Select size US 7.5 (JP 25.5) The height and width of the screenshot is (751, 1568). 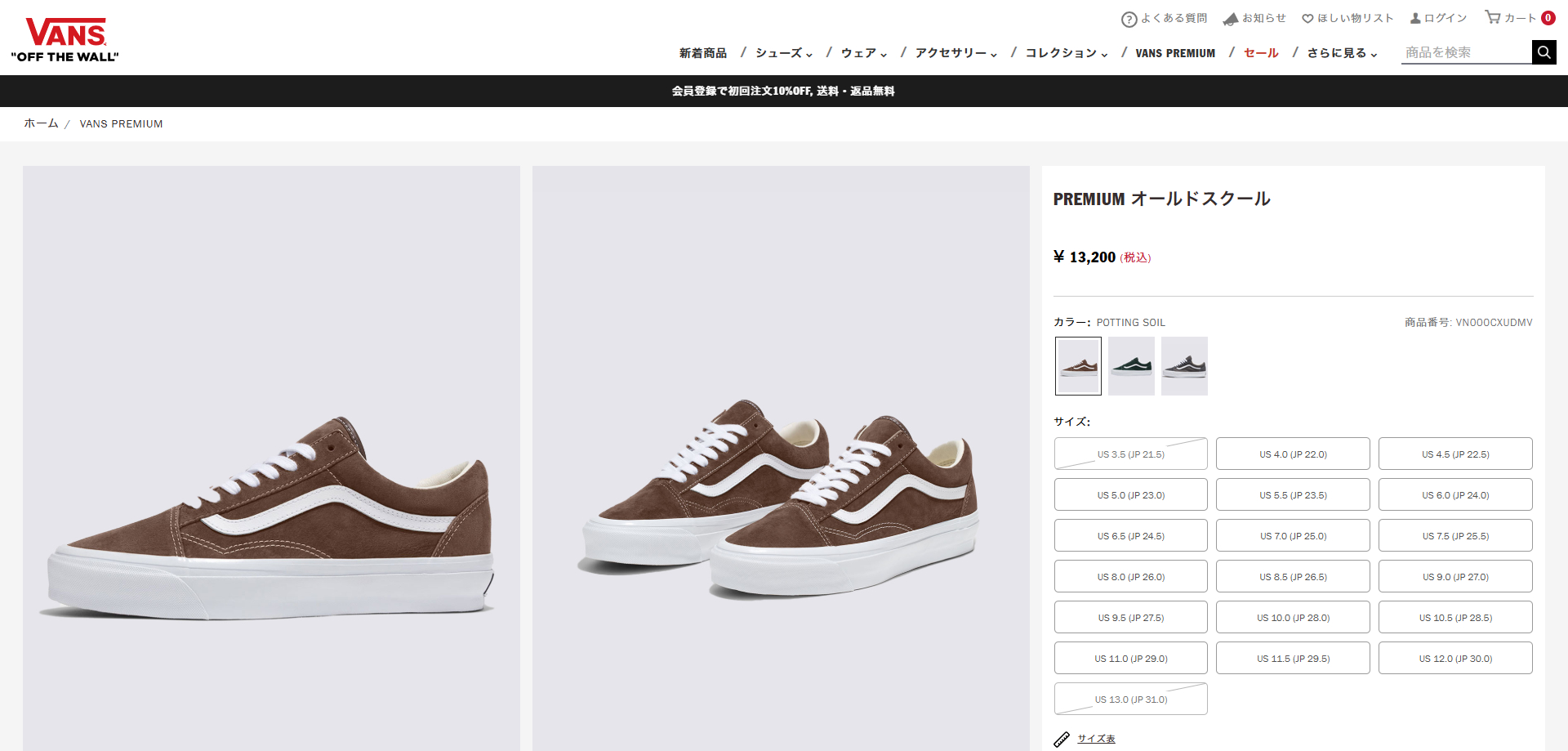click(x=1455, y=535)
